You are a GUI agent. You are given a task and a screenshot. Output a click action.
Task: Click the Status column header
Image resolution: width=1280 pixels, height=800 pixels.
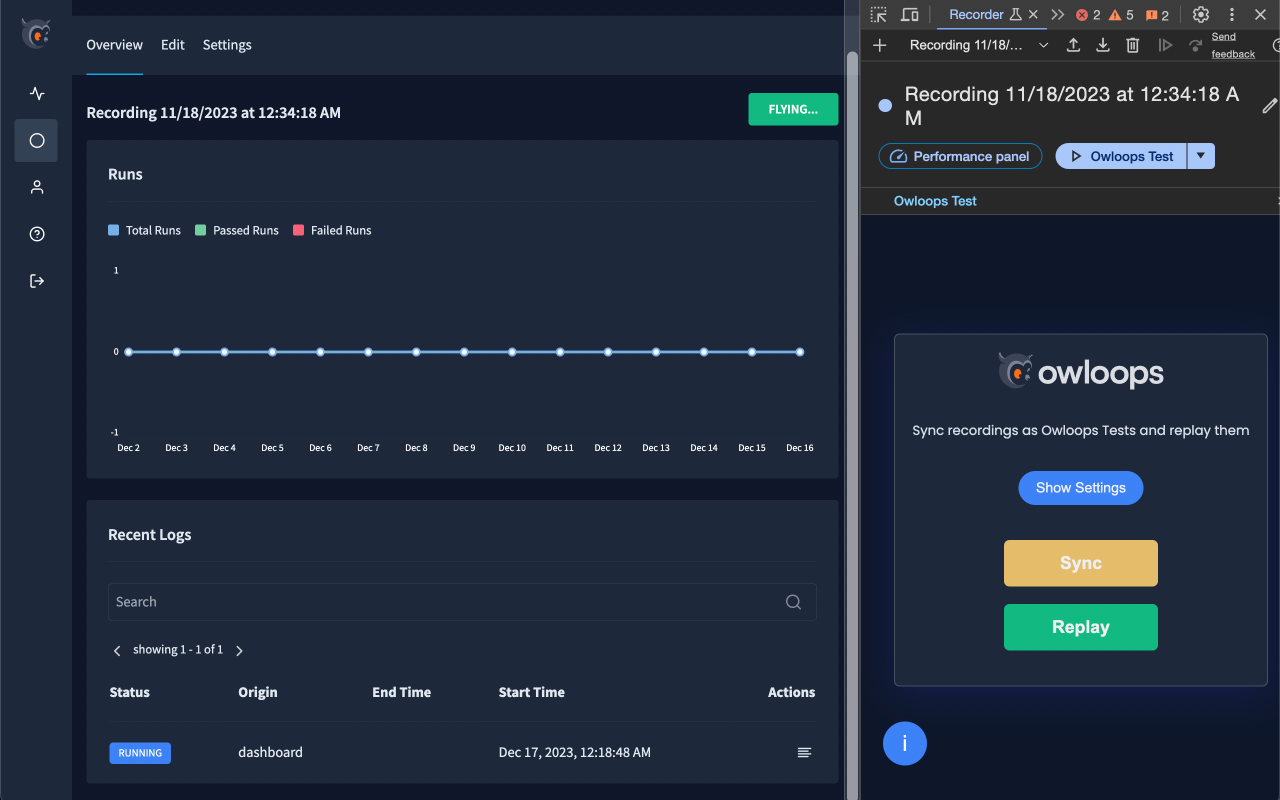tap(130, 692)
